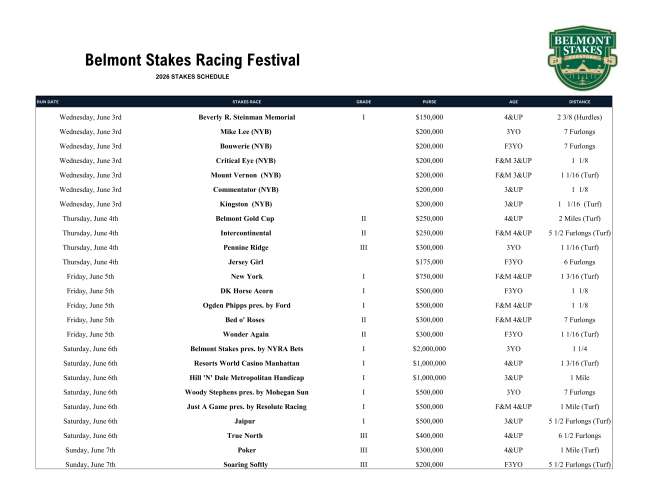This screenshot has height=502, width=650.
Task: Click the Grade column header
Action: [x=363, y=102]
